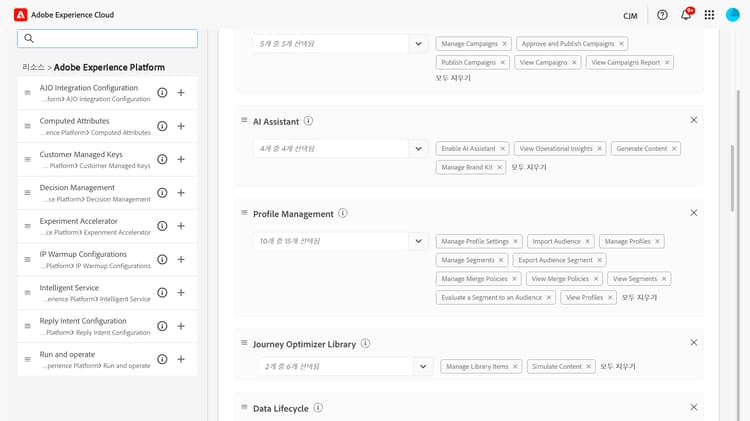Remove Publish Campaigns permission tag
This screenshot has height=421, width=750.
click(503, 63)
